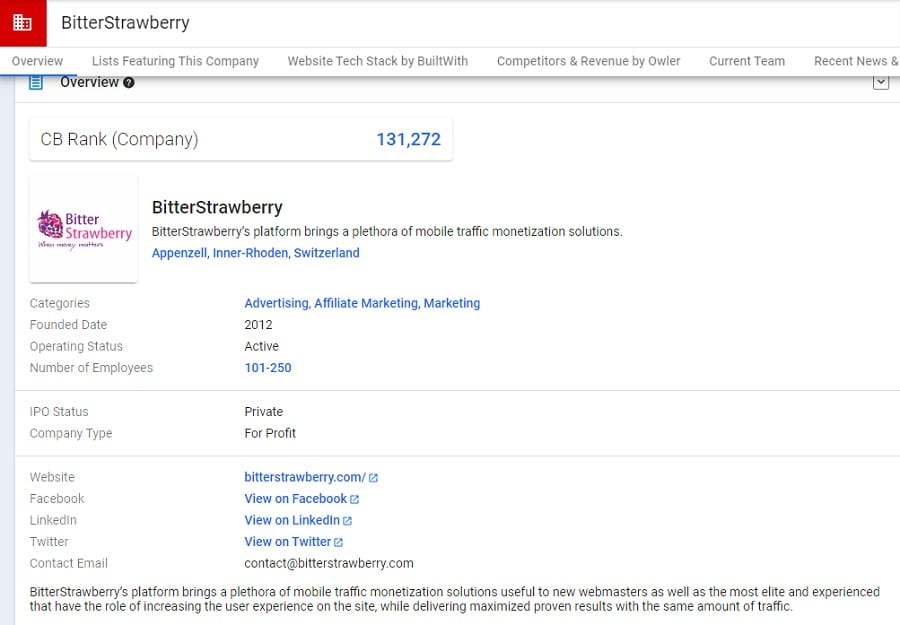Viewport: 900px width, 625px height.
Task: Click the 101-250 employees link
Action: [268, 368]
